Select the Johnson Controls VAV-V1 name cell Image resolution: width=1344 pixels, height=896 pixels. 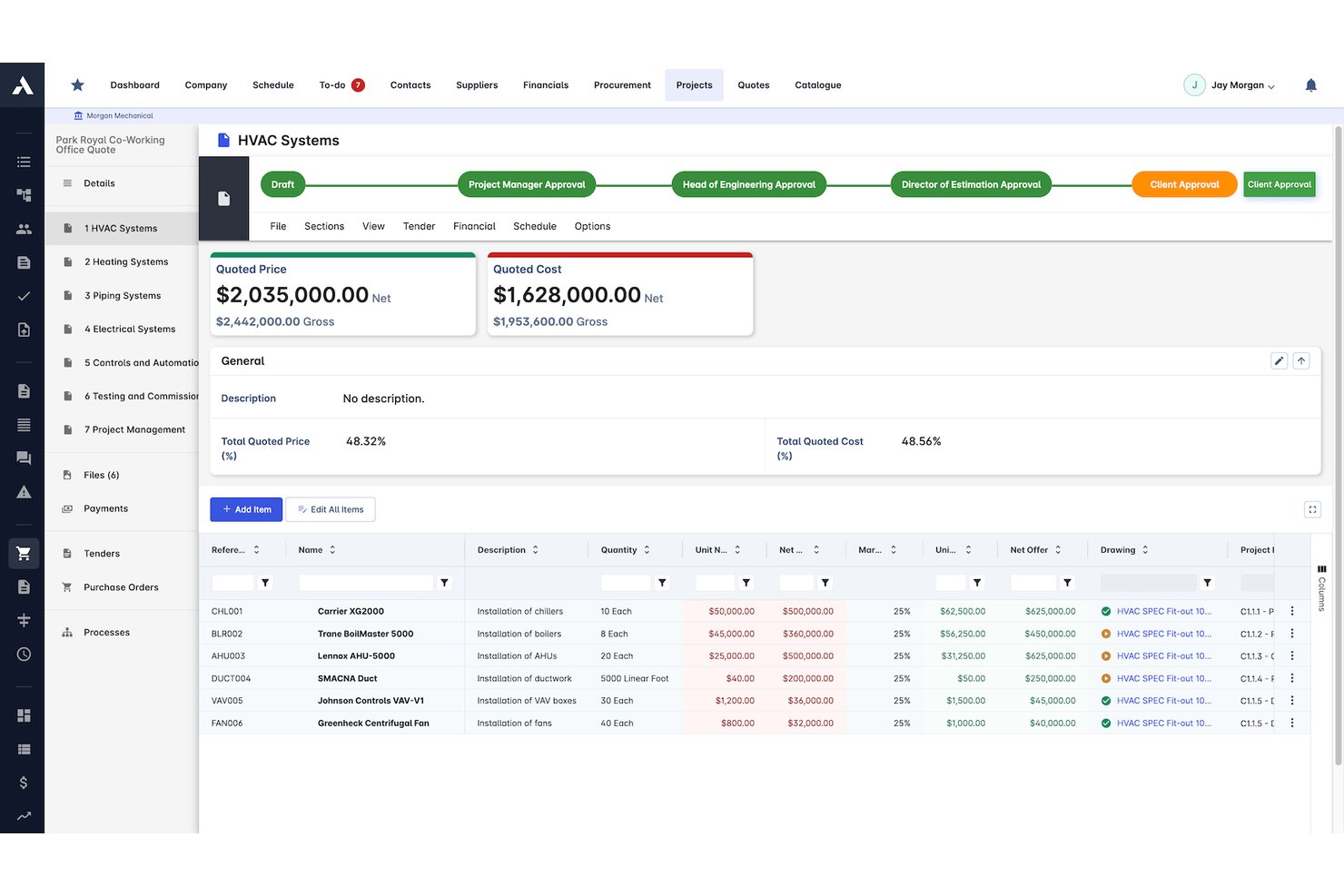[371, 701]
